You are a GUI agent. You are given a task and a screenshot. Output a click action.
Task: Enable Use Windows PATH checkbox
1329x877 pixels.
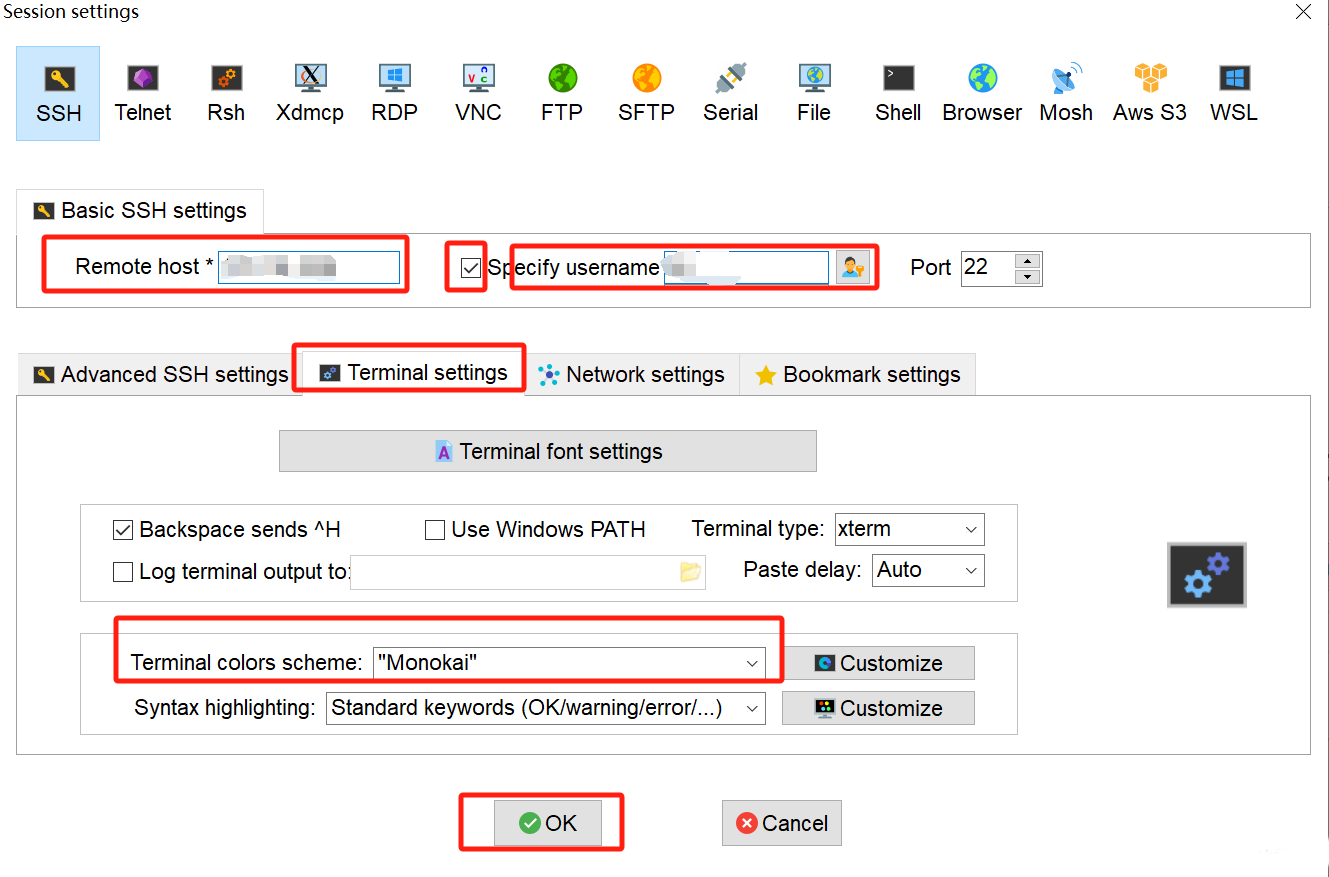coord(435,530)
